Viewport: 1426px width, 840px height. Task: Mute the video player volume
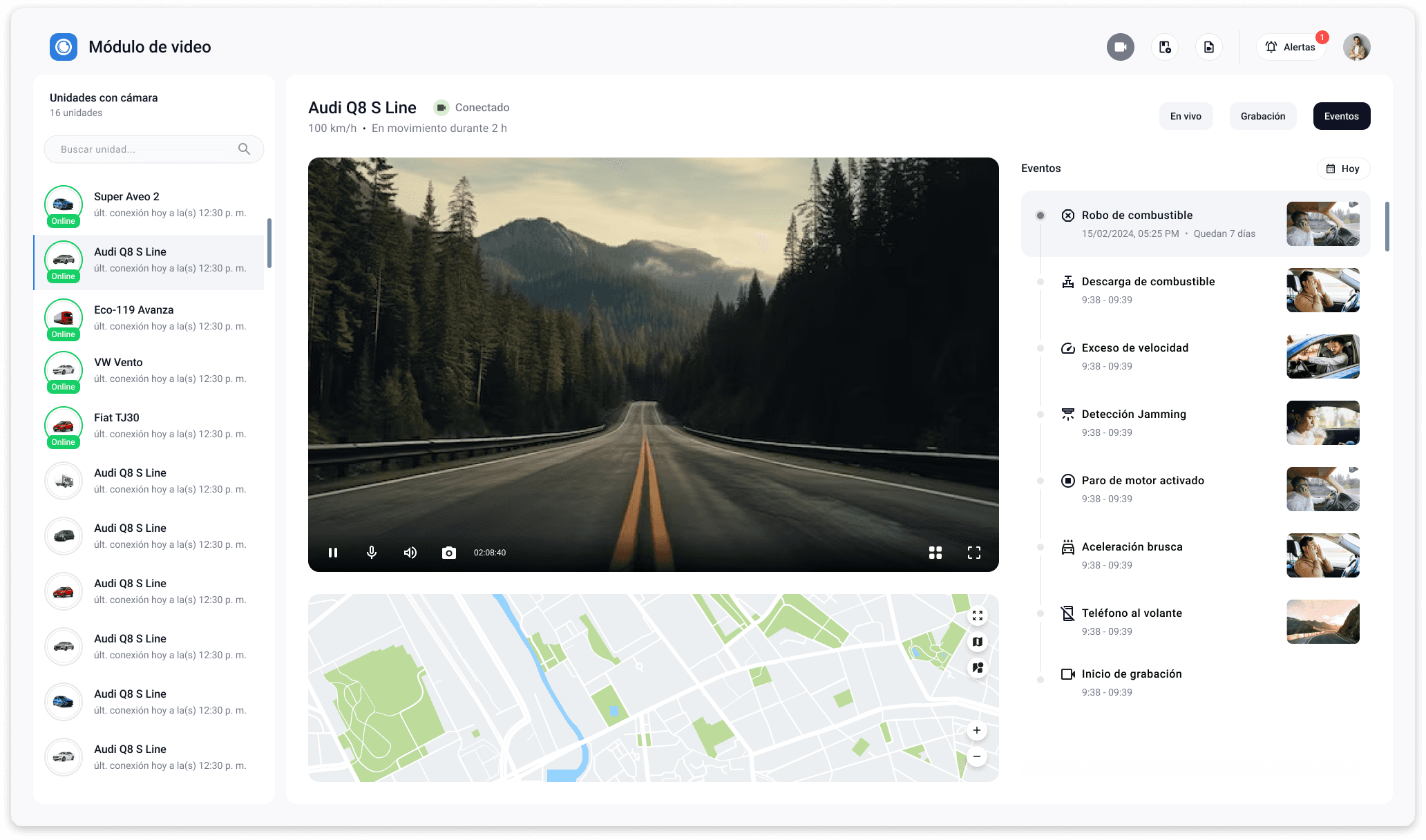click(x=410, y=553)
